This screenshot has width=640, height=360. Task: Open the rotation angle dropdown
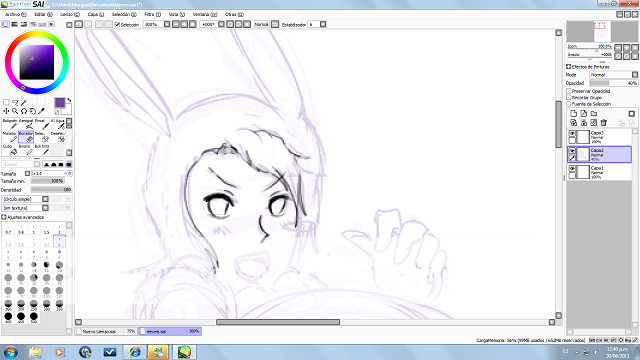[x=221, y=24]
